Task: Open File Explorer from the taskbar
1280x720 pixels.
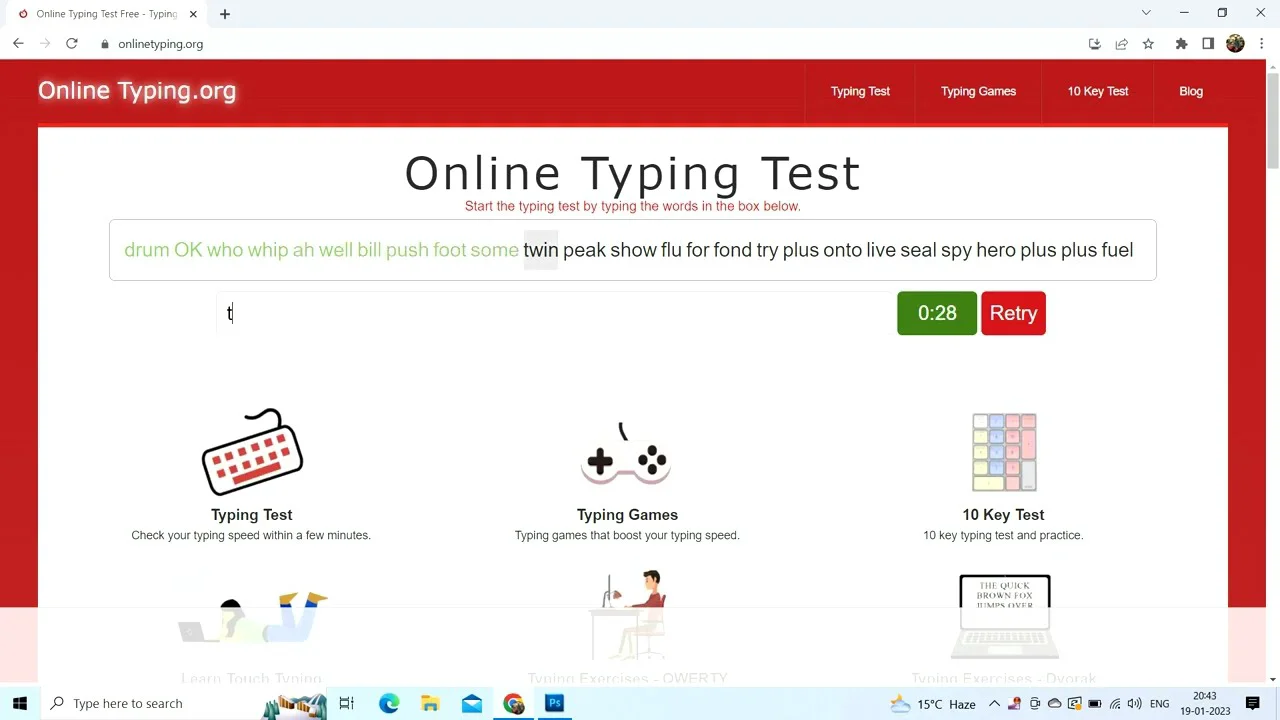Action: [430, 703]
